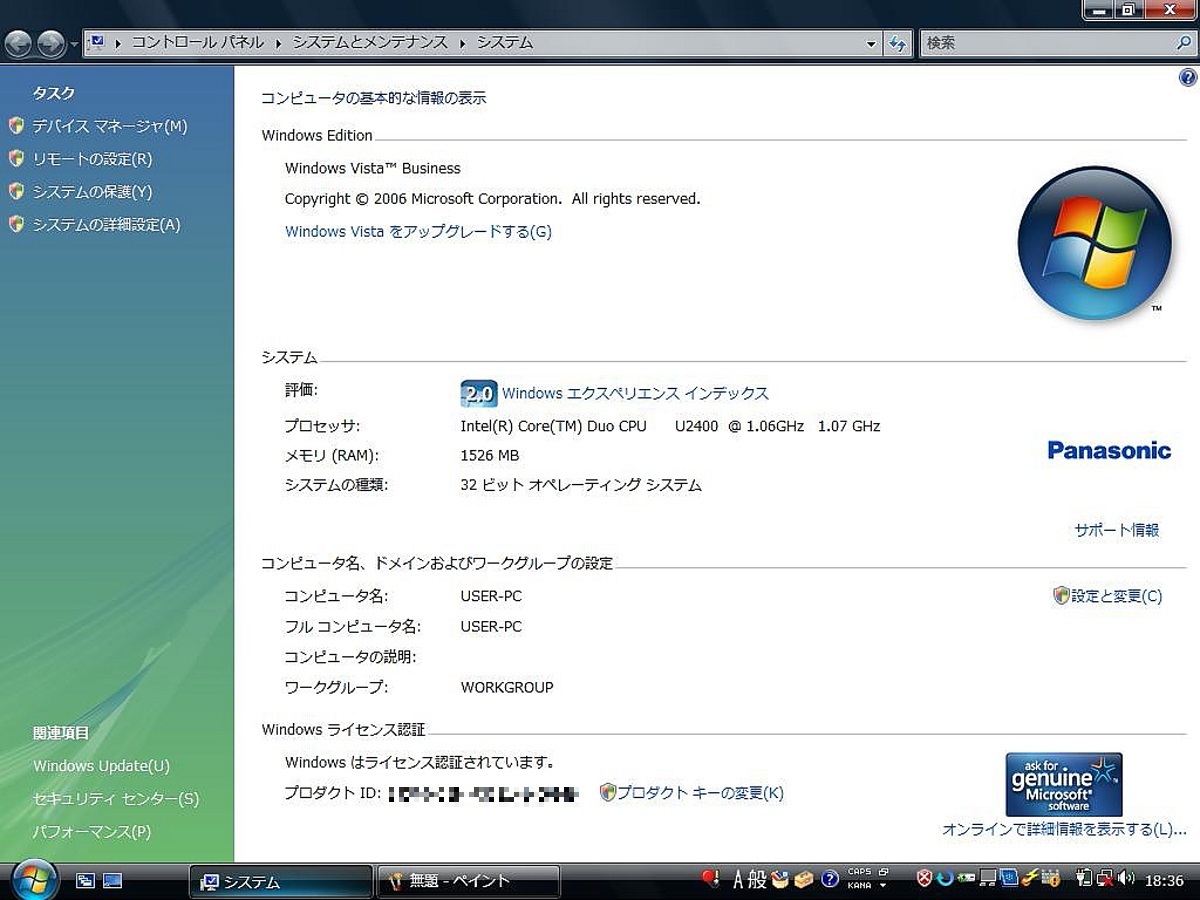Expand arrow before システム breadcrumb
Image resolution: width=1200 pixels, height=900 pixels.
(463, 43)
